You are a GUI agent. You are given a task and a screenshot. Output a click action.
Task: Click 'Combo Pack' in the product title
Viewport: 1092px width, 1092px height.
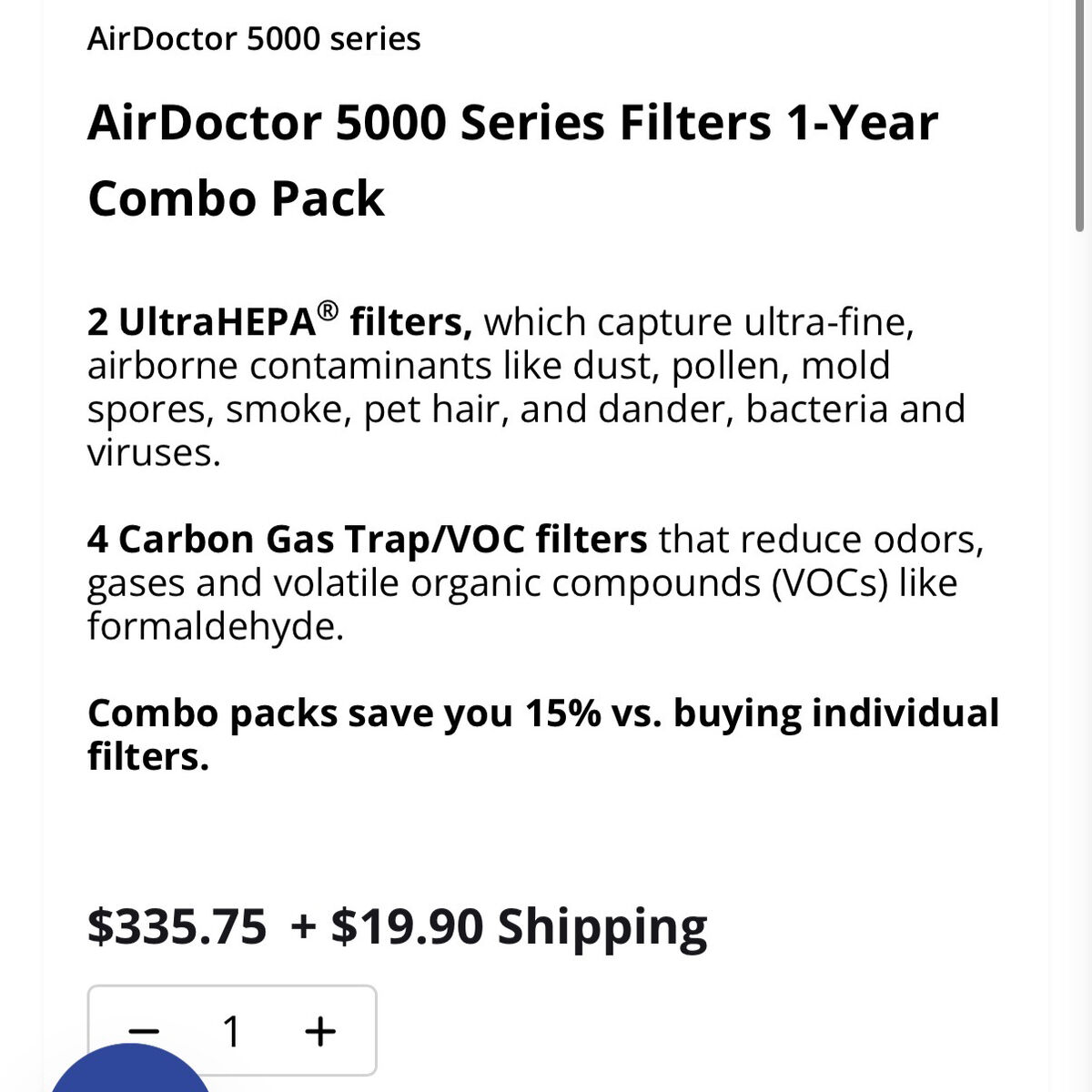(x=237, y=199)
